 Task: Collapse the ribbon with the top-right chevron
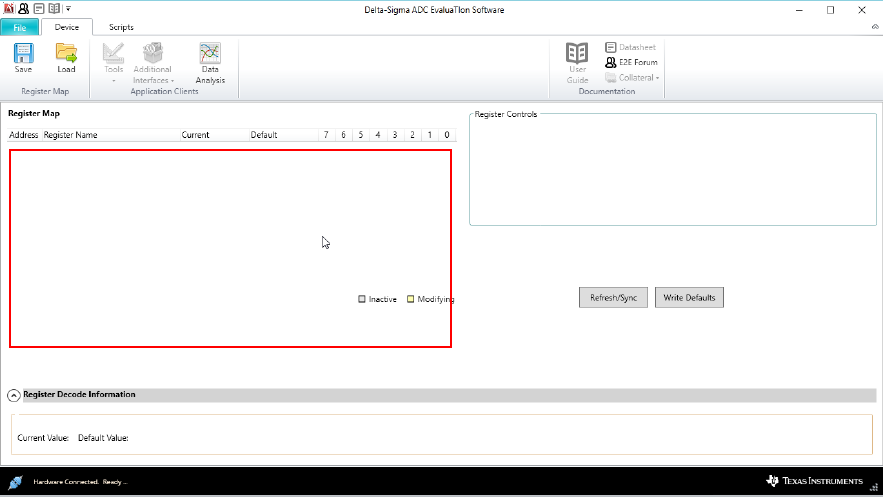875,27
